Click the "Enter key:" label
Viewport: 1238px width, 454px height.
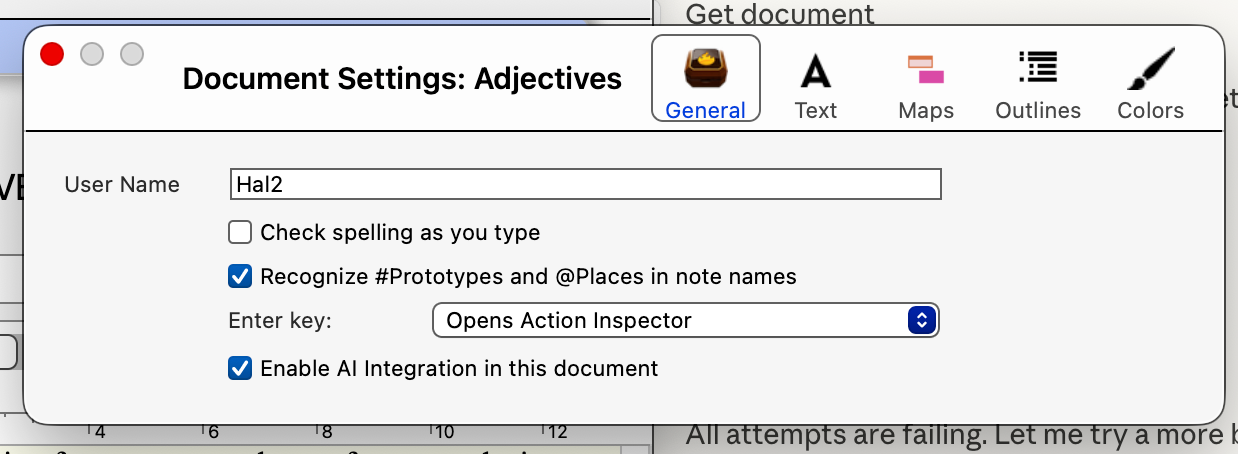click(280, 321)
